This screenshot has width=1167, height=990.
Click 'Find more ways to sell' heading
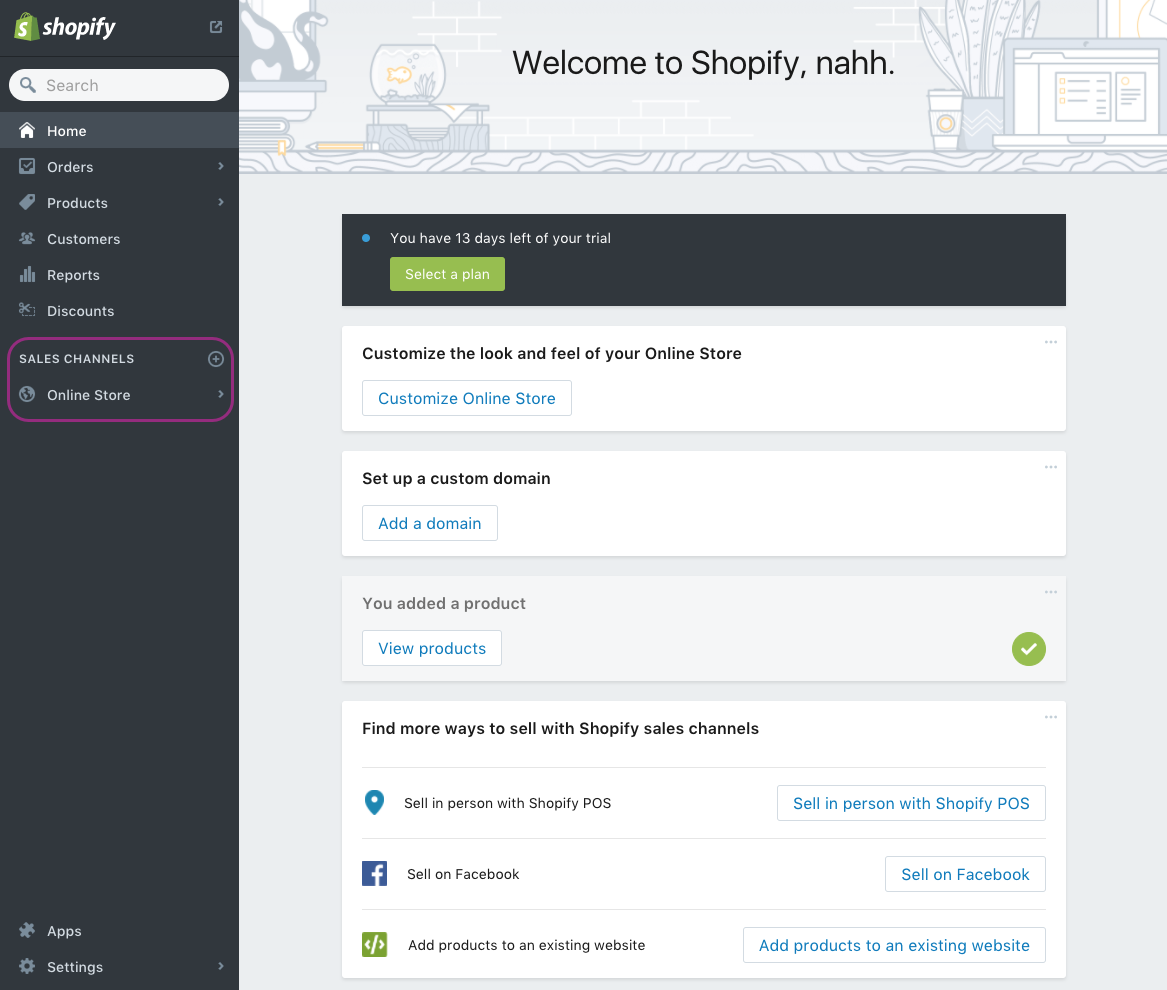point(560,729)
